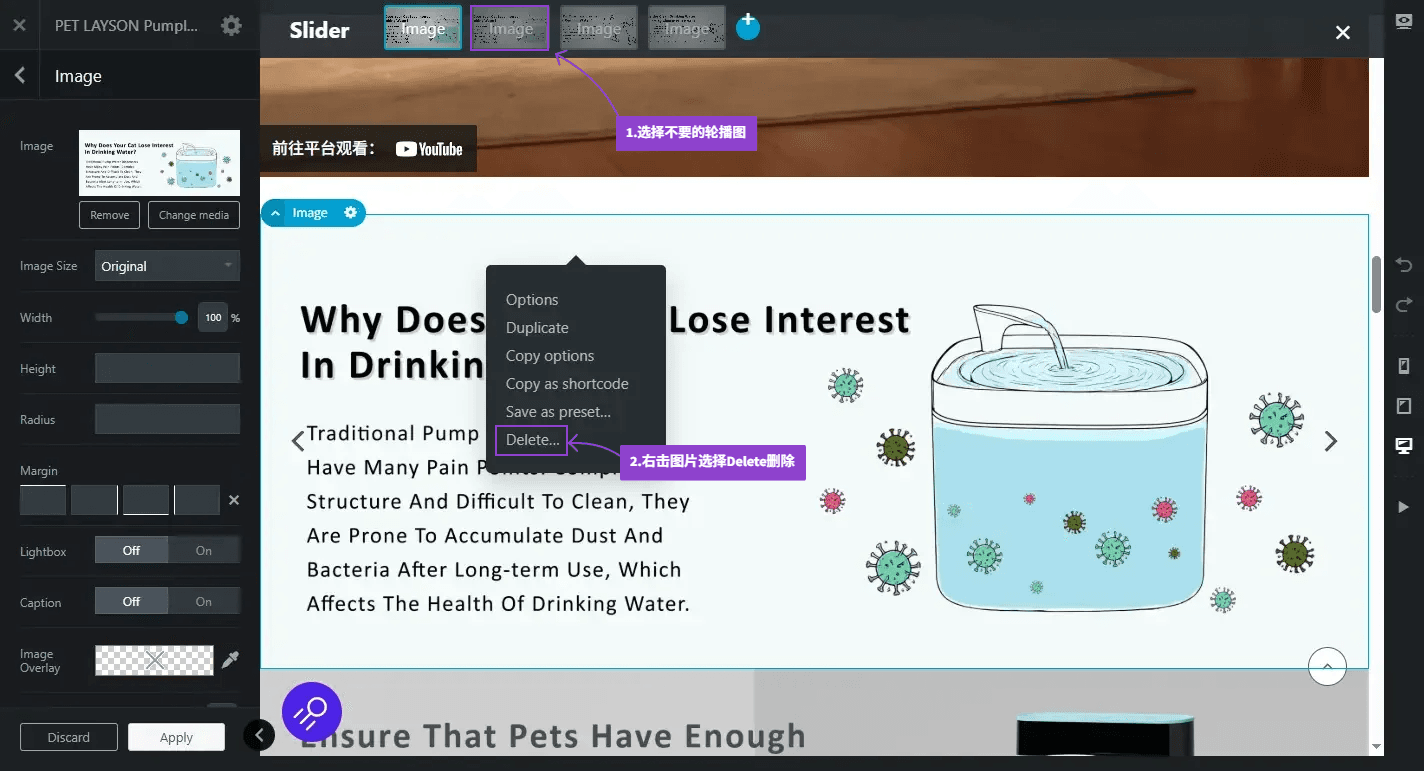The image size is (1424, 771).
Task: Click the Change media button
Action: [194, 215]
